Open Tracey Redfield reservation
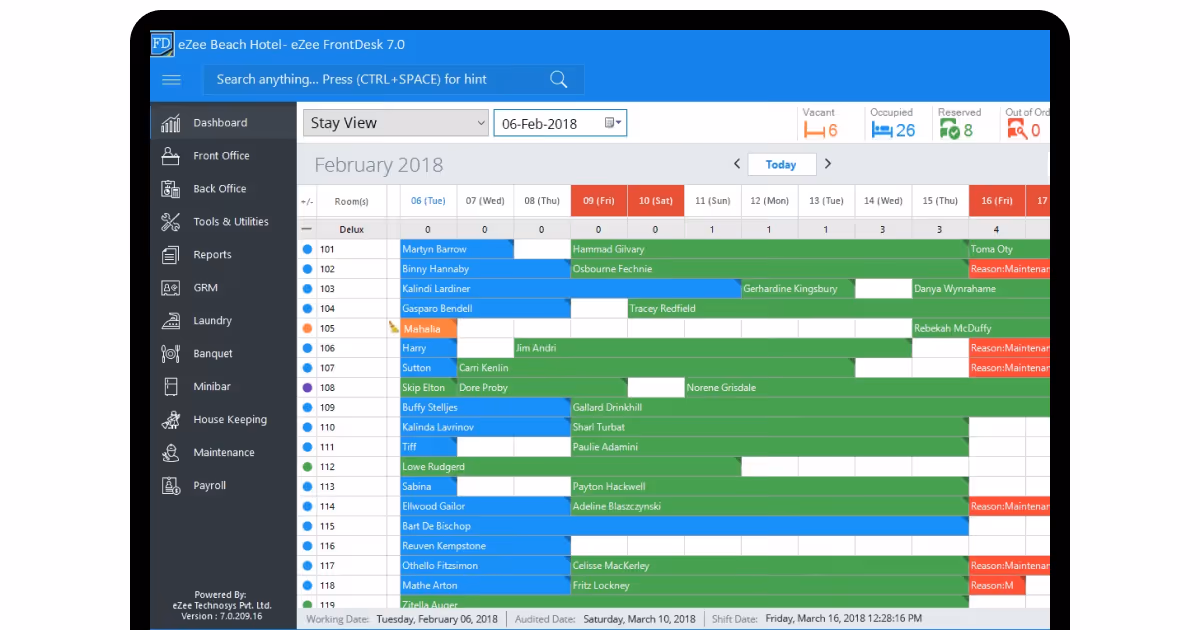Image resolution: width=1200 pixels, height=630 pixels. 839,309
